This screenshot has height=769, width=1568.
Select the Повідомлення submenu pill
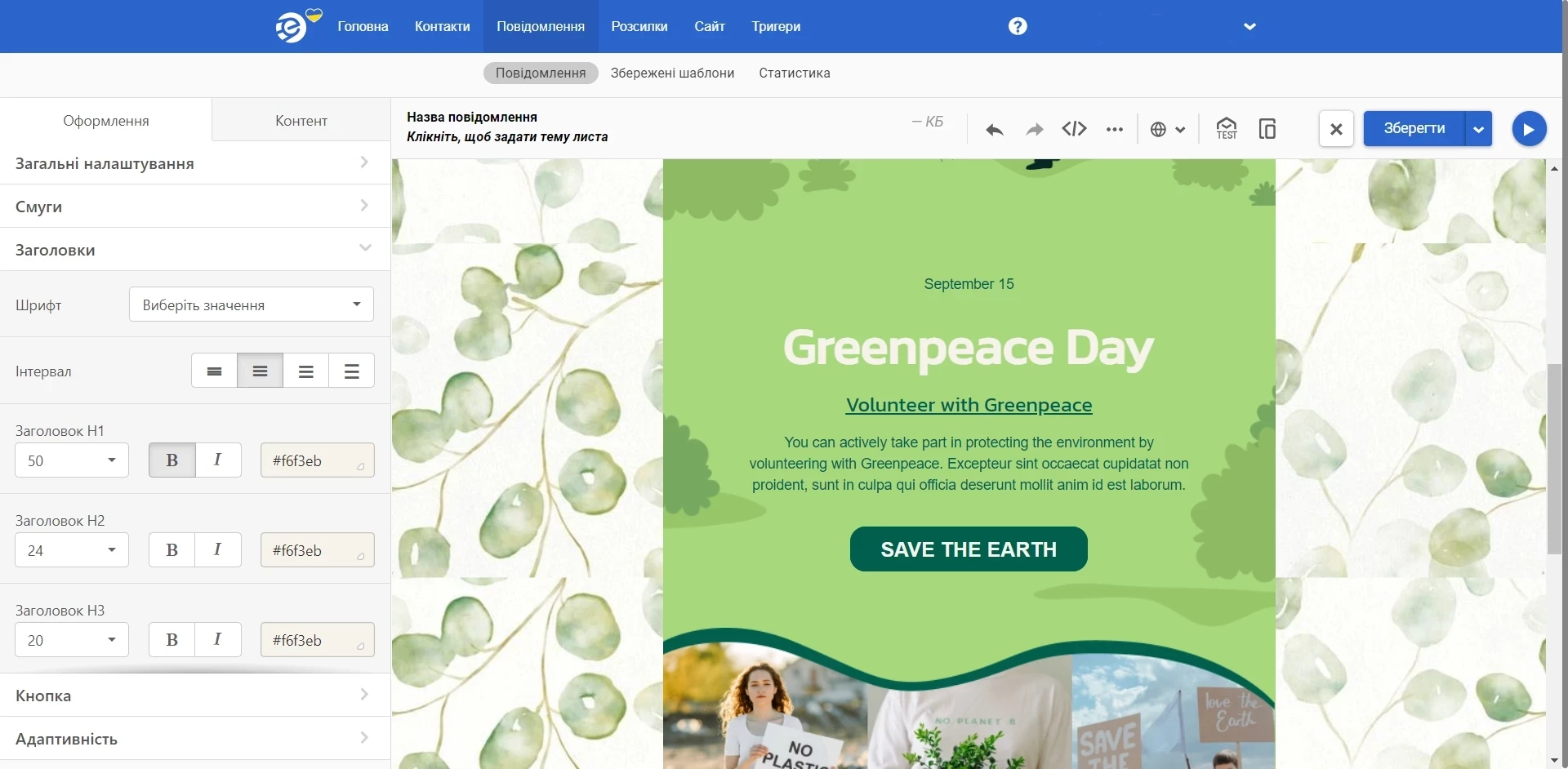[541, 73]
